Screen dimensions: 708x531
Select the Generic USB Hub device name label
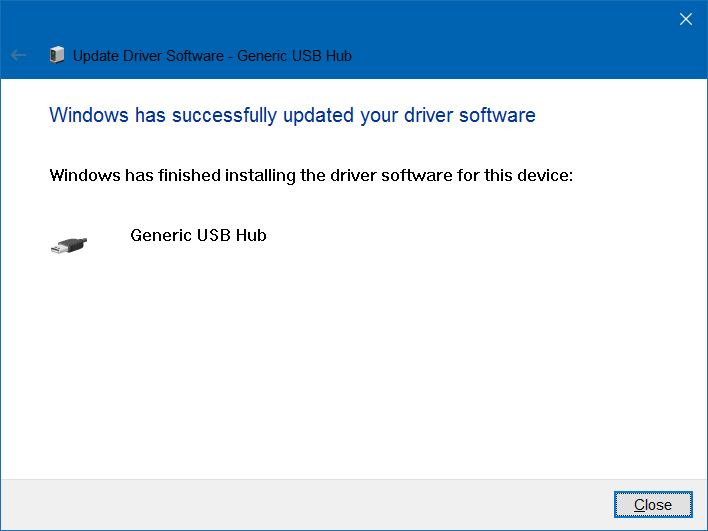198,236
